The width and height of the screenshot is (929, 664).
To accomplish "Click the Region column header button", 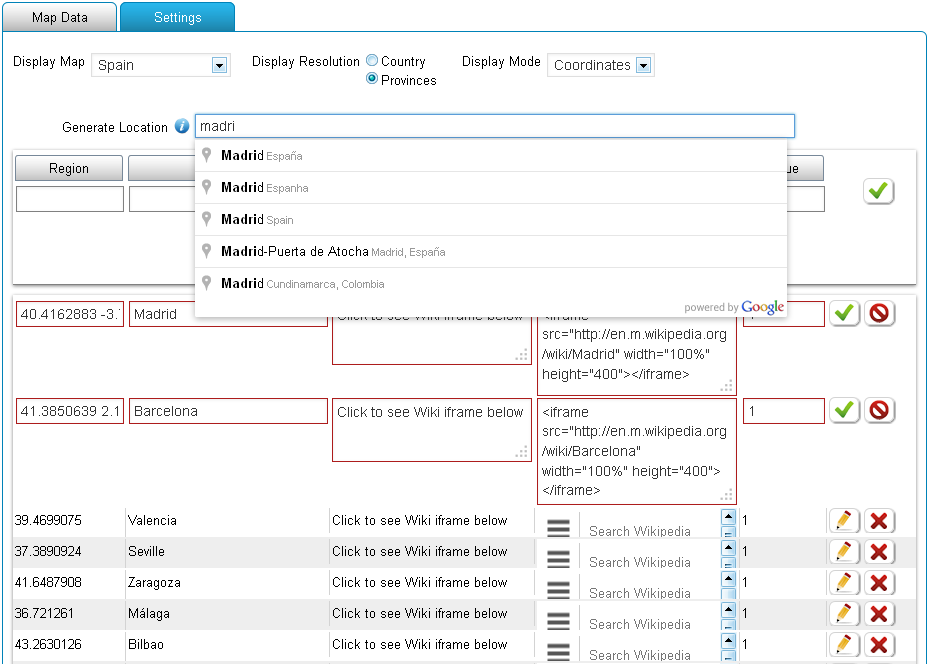I will tap(69, 168).
